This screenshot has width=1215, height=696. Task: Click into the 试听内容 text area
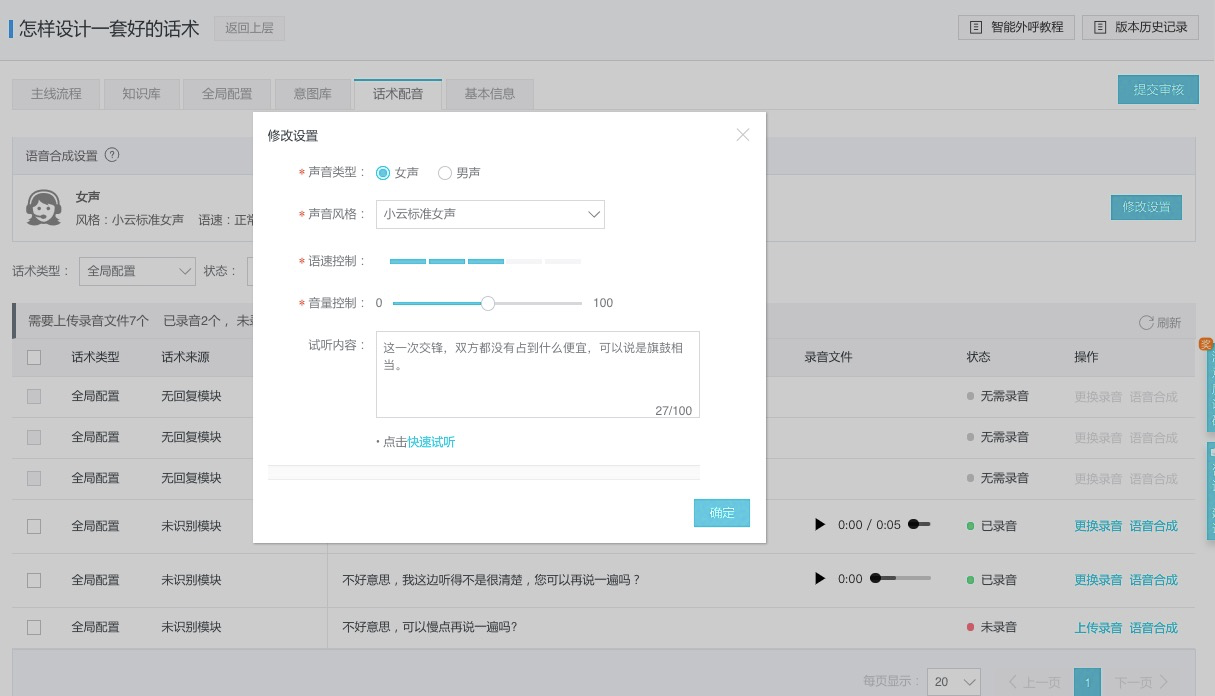pyautogui.click(x=538, y=374)
